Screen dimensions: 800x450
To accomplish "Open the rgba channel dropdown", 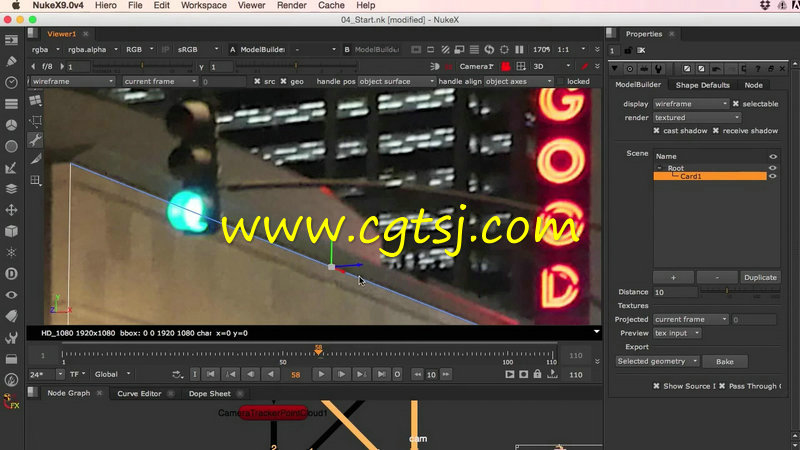I will point(45,49).
